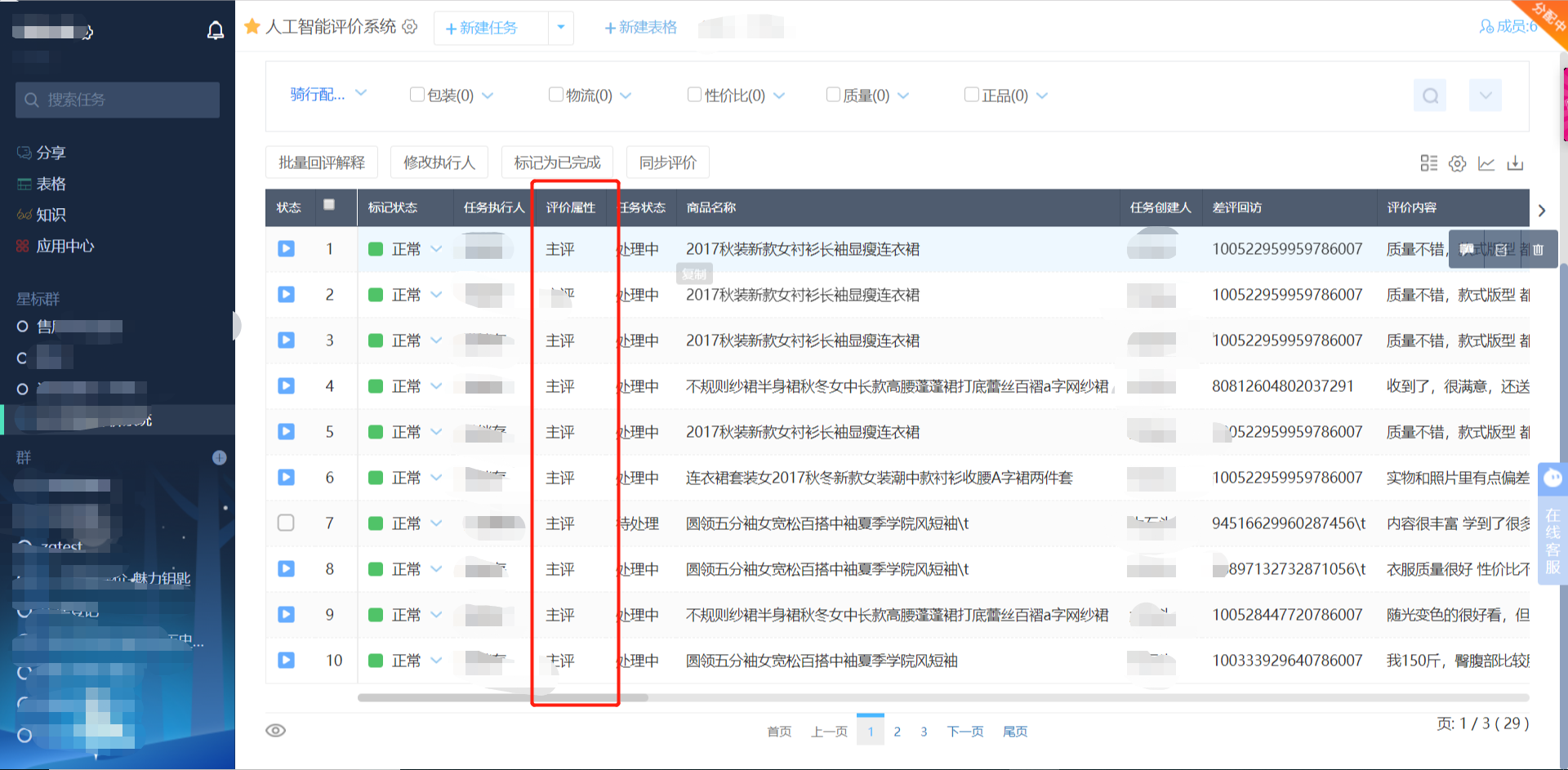This screenshot has height=770, width=1568.
Task: Go to page 2 in pagination
Action: [897, 732]
